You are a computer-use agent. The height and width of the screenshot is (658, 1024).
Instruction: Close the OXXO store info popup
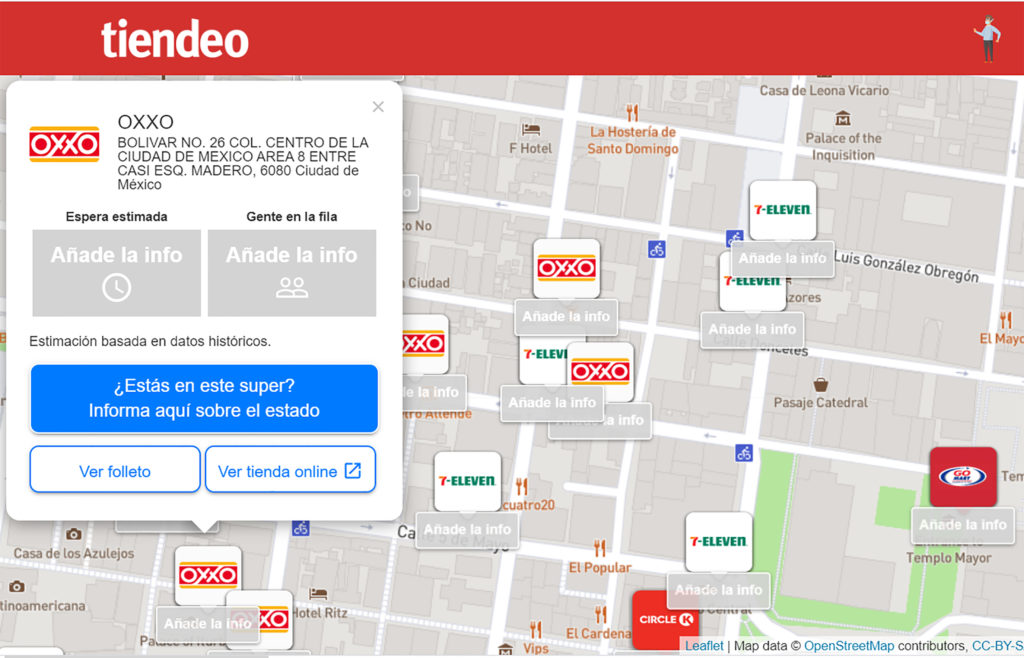(378, 106)
